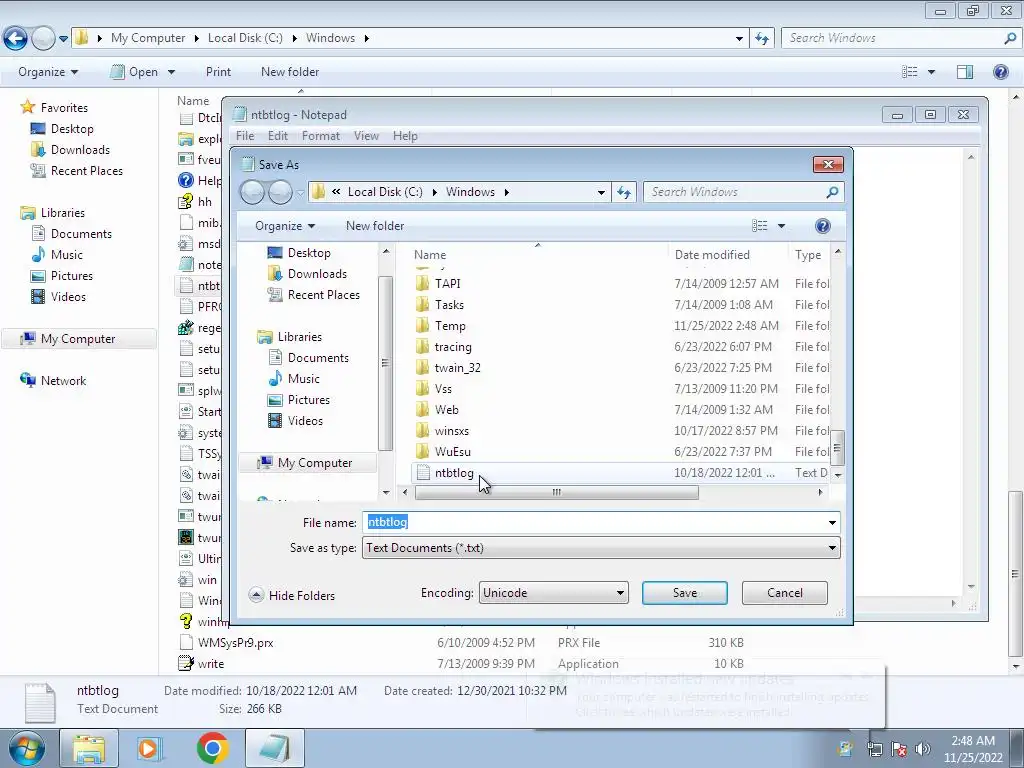Select the ntbtlog file in dialog list

[x=455, y=473]
